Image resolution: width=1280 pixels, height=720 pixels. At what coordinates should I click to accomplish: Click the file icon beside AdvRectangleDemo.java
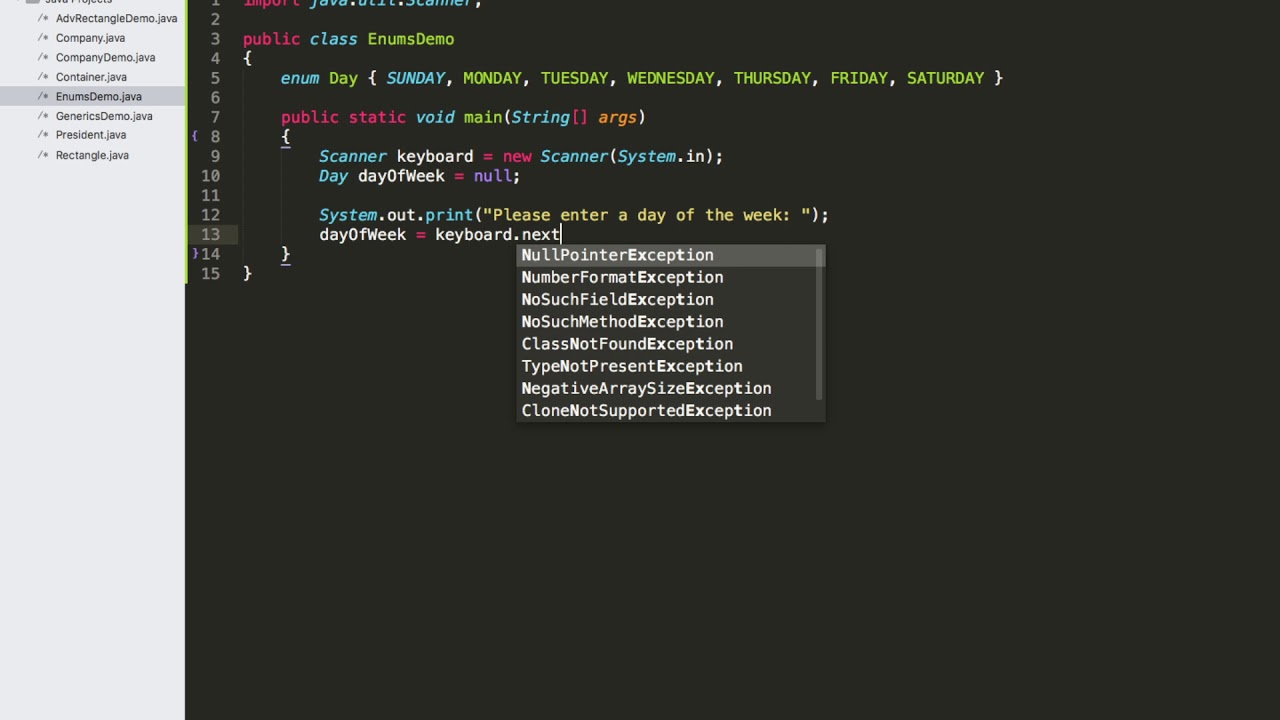click(43, 18)
